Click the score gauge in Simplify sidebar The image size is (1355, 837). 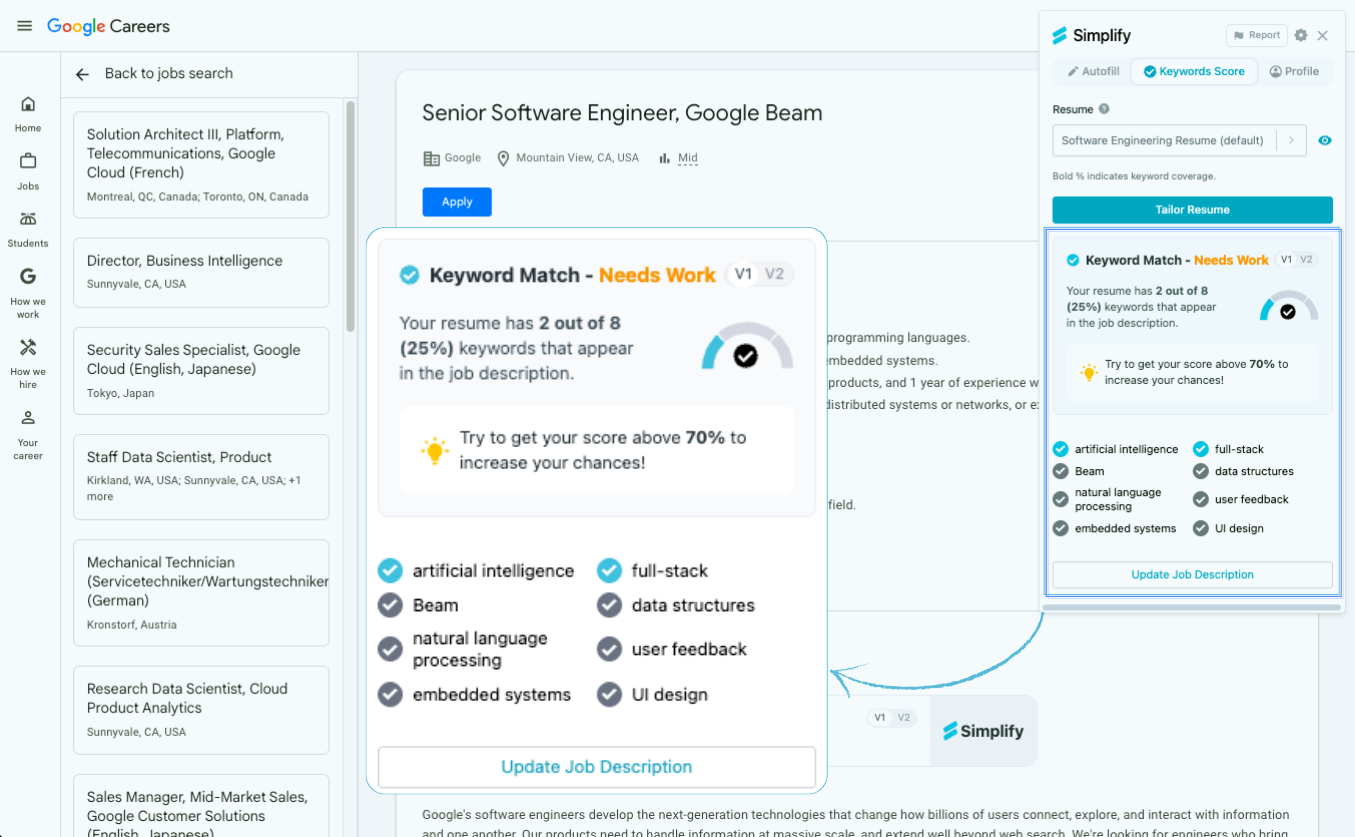pos(1288,306)
